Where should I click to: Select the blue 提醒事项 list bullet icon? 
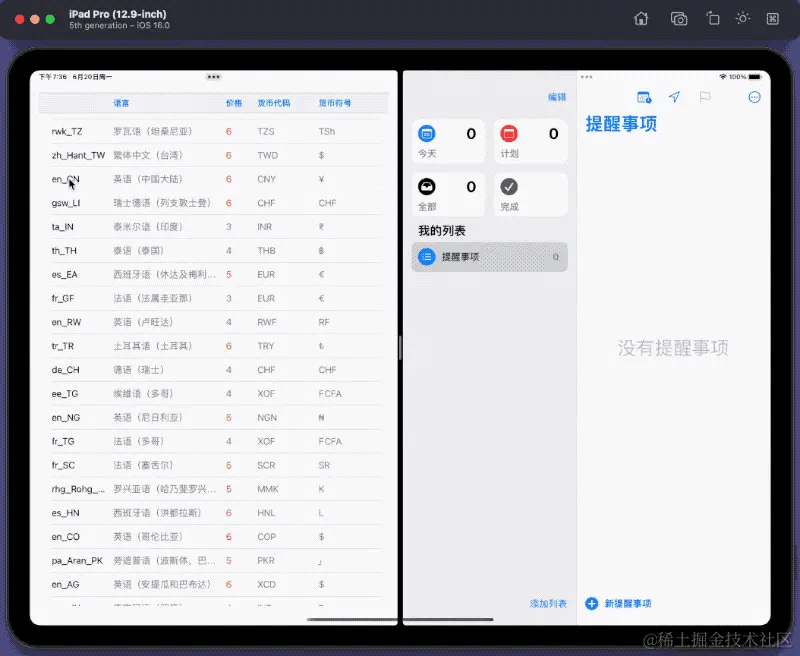(427, 257)
